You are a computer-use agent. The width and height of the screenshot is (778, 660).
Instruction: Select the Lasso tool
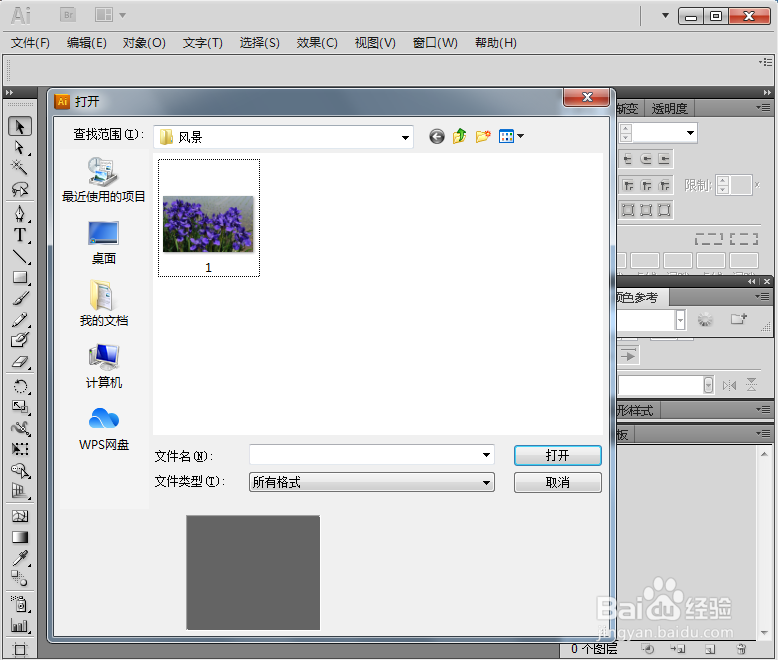(20, 189)
